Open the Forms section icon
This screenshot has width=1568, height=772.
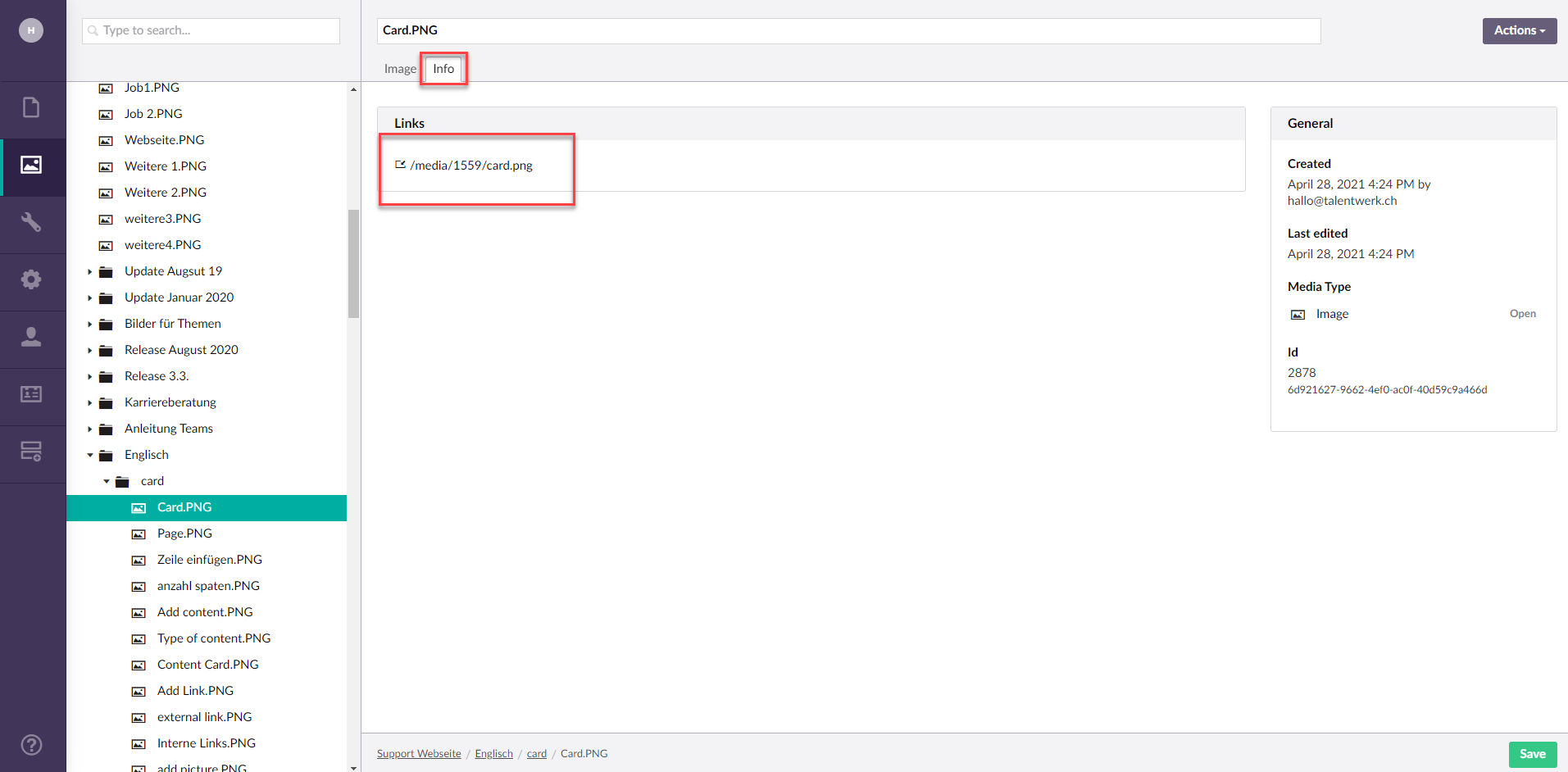31,452
